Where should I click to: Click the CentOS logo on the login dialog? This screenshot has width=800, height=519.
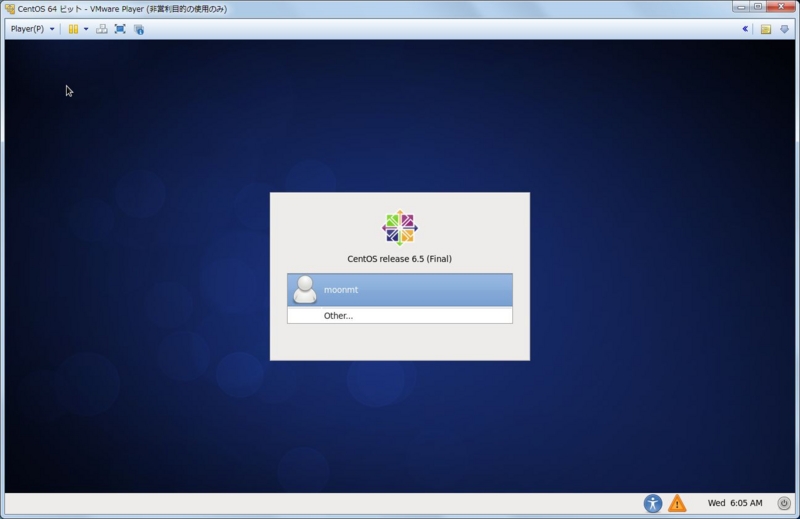click(x=399, y=228)
